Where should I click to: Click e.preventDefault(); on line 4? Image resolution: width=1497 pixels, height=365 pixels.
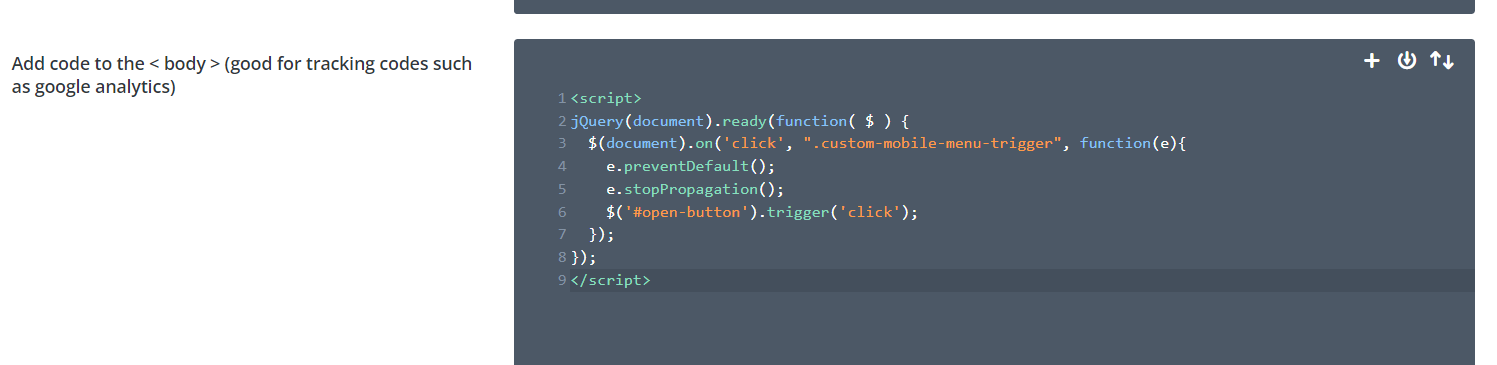pyautogui.click(x=690, y=166)
